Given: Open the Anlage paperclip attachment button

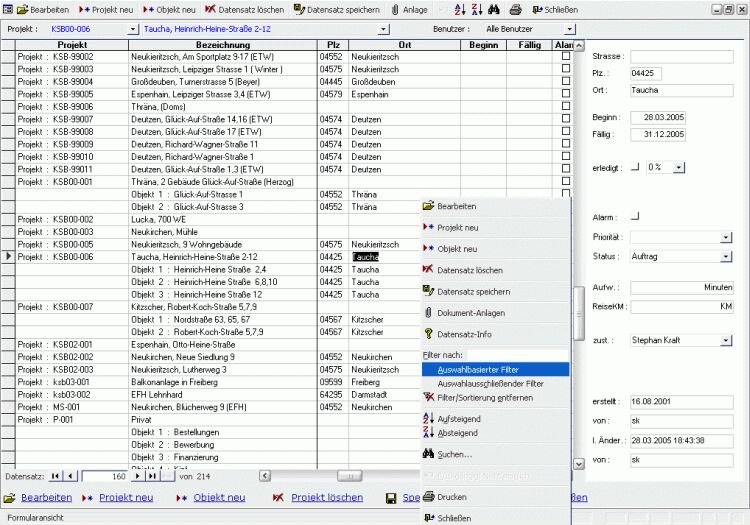Looking at the screenshot, I should pyautogui.click(x=412, y=9).
